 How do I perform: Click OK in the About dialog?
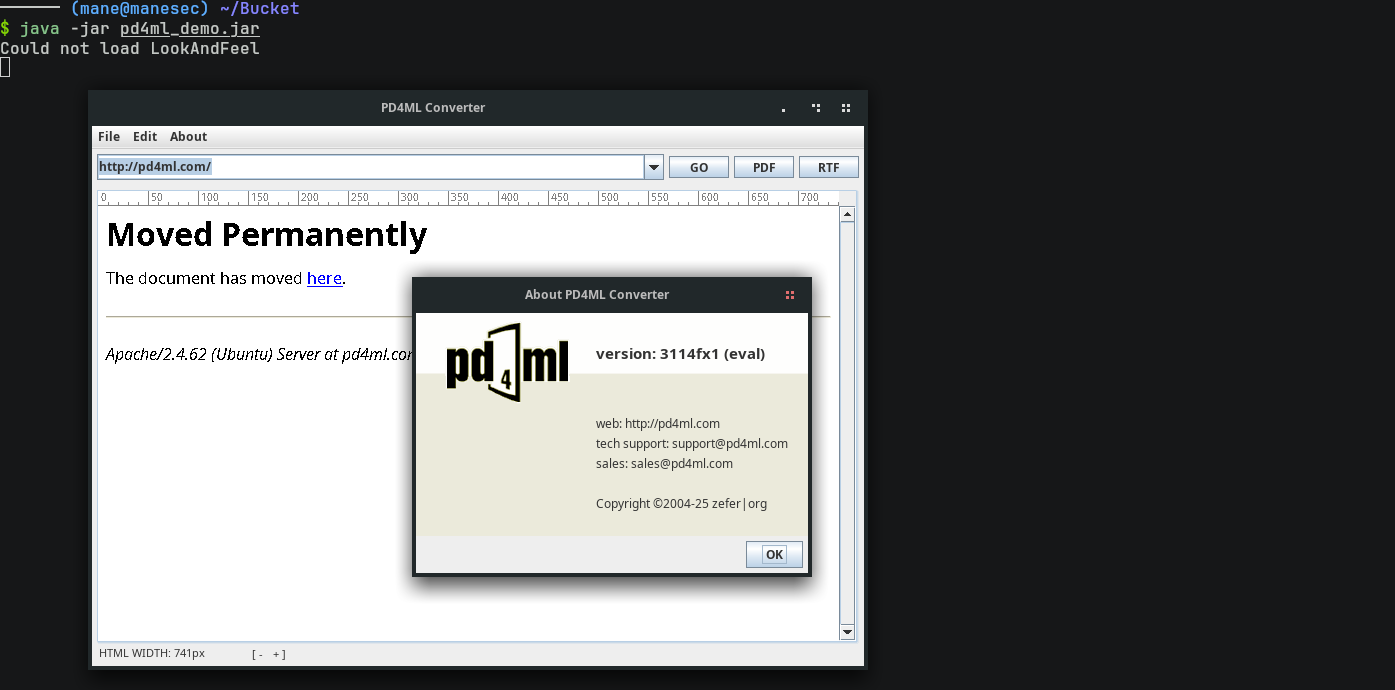[x=774, y=554]
